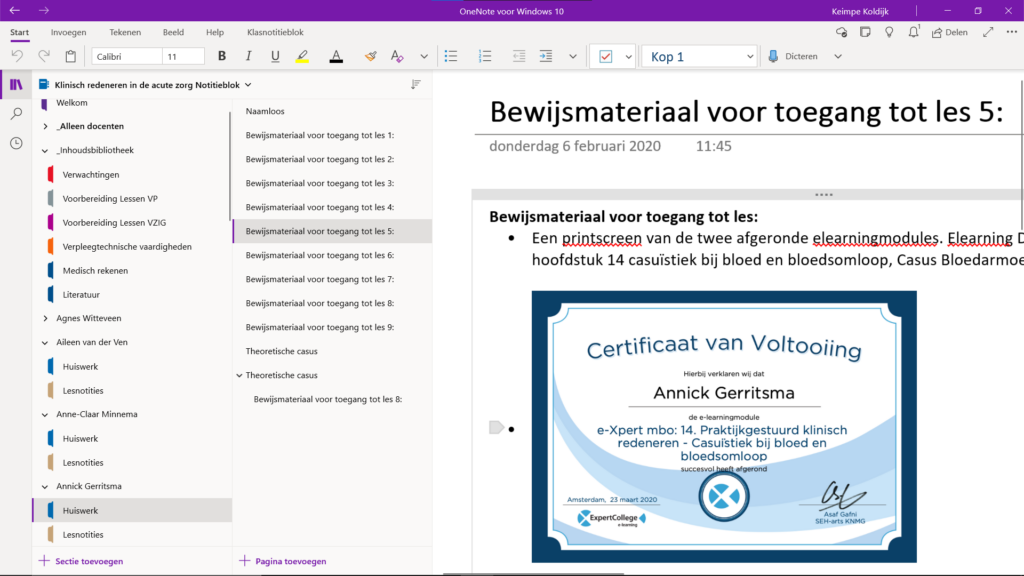Toggle underline formatting
This screenshot has height=576, width=1024.
(275, 56)
